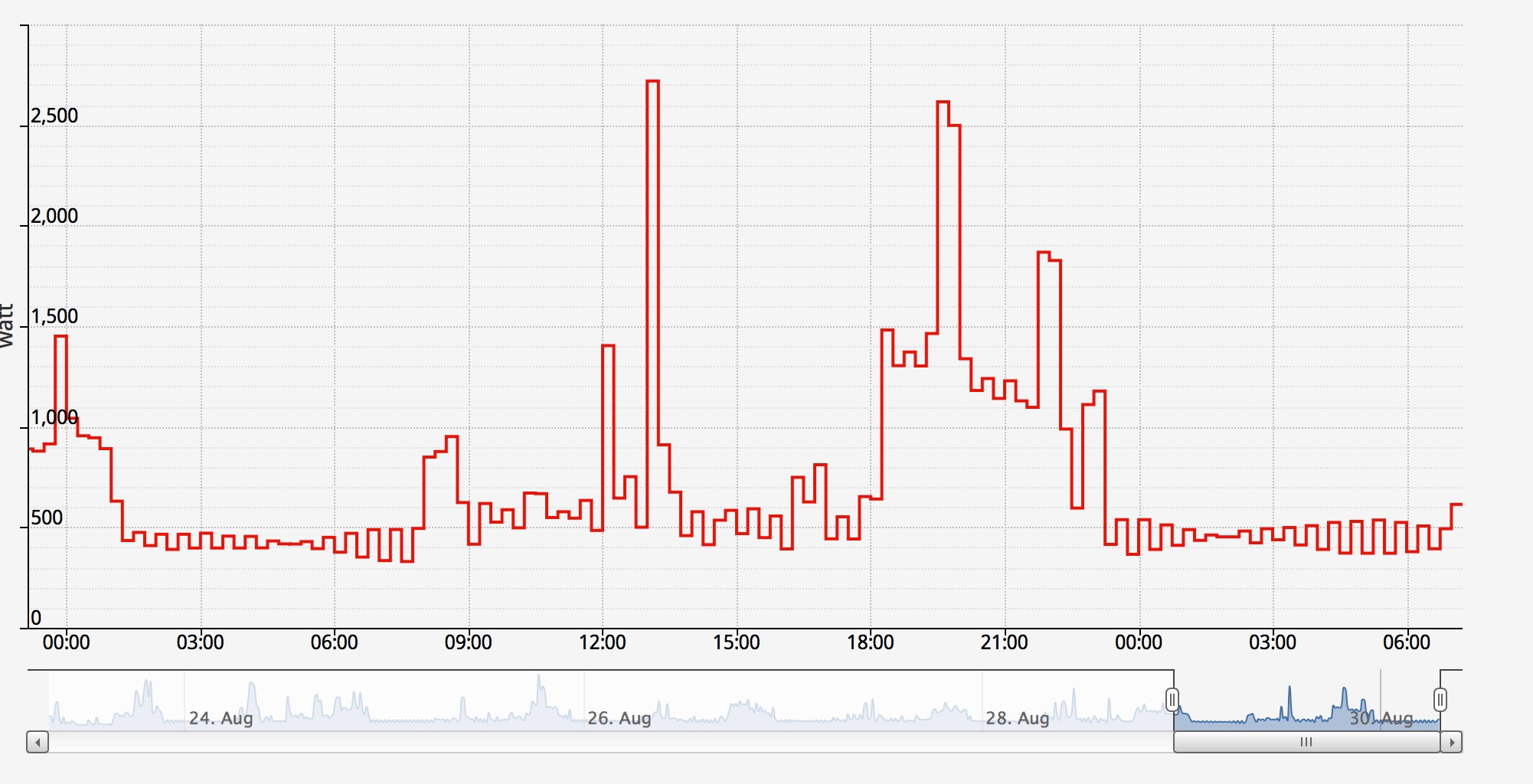Image resolution: width=1533 pixels, height=784 pixels.
Task: Grab the left range handle of the navigator
Action: tap(1172, 700)
